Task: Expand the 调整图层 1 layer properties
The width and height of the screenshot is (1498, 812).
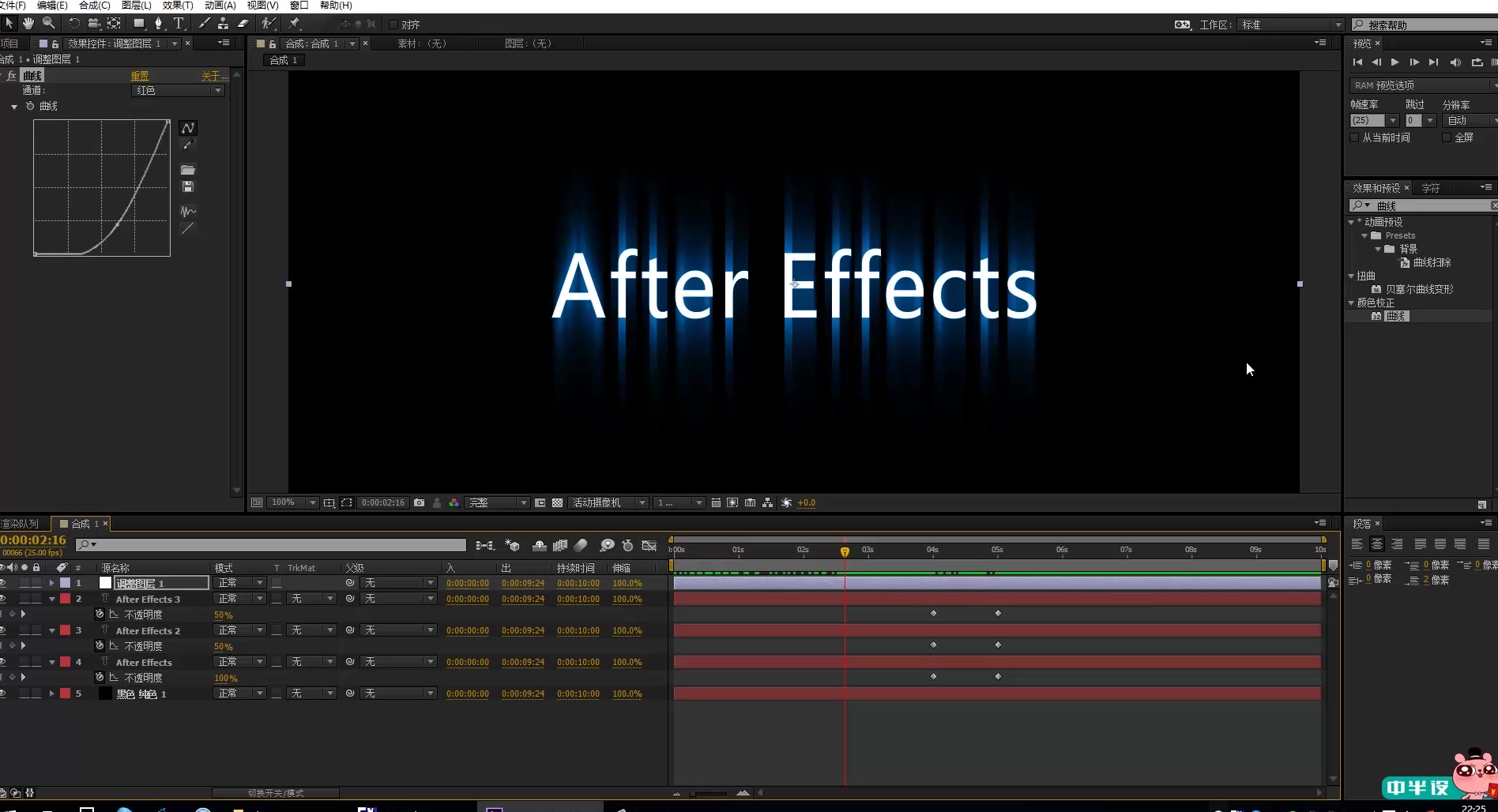Action: point(52,583)
